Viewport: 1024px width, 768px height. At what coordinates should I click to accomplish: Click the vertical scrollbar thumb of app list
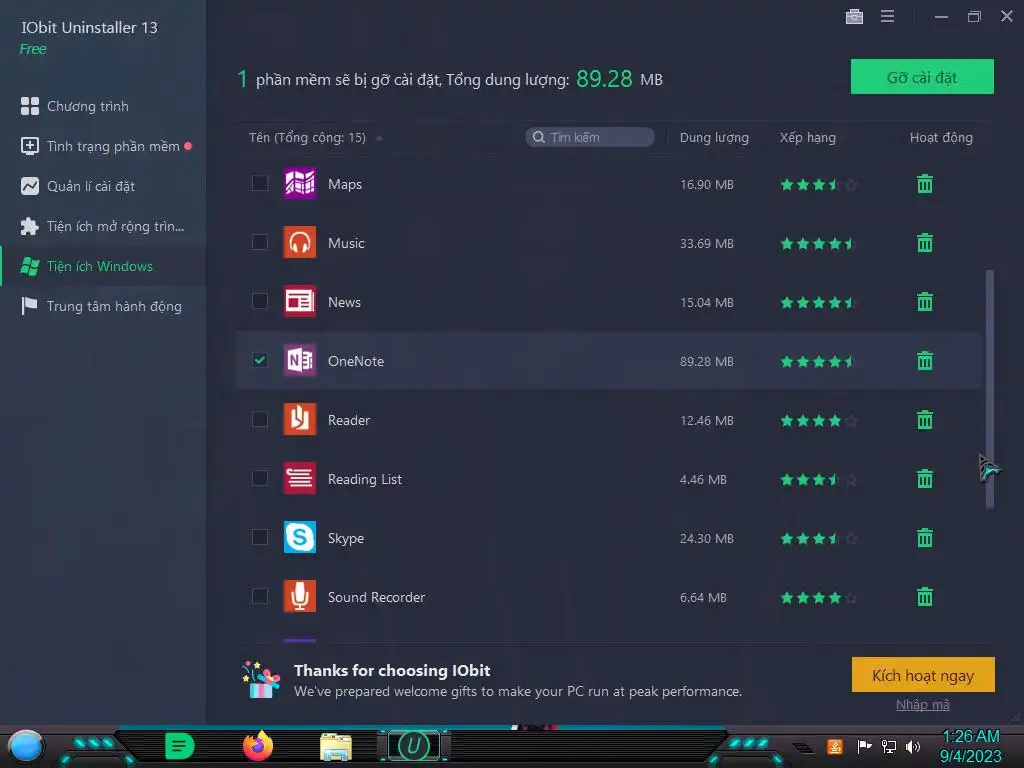tap(989, 389)
